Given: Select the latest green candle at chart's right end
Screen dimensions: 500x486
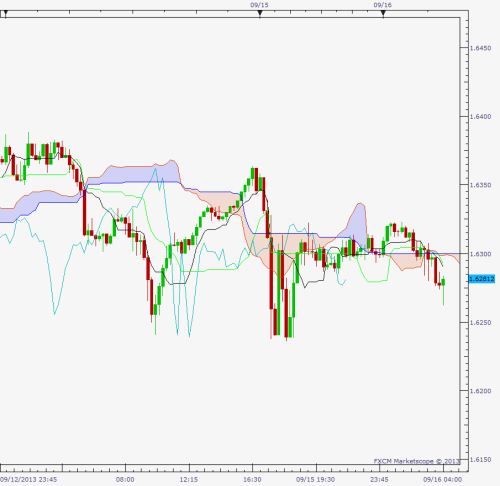Looking at the screenshot, I should (x=443, y=283).
